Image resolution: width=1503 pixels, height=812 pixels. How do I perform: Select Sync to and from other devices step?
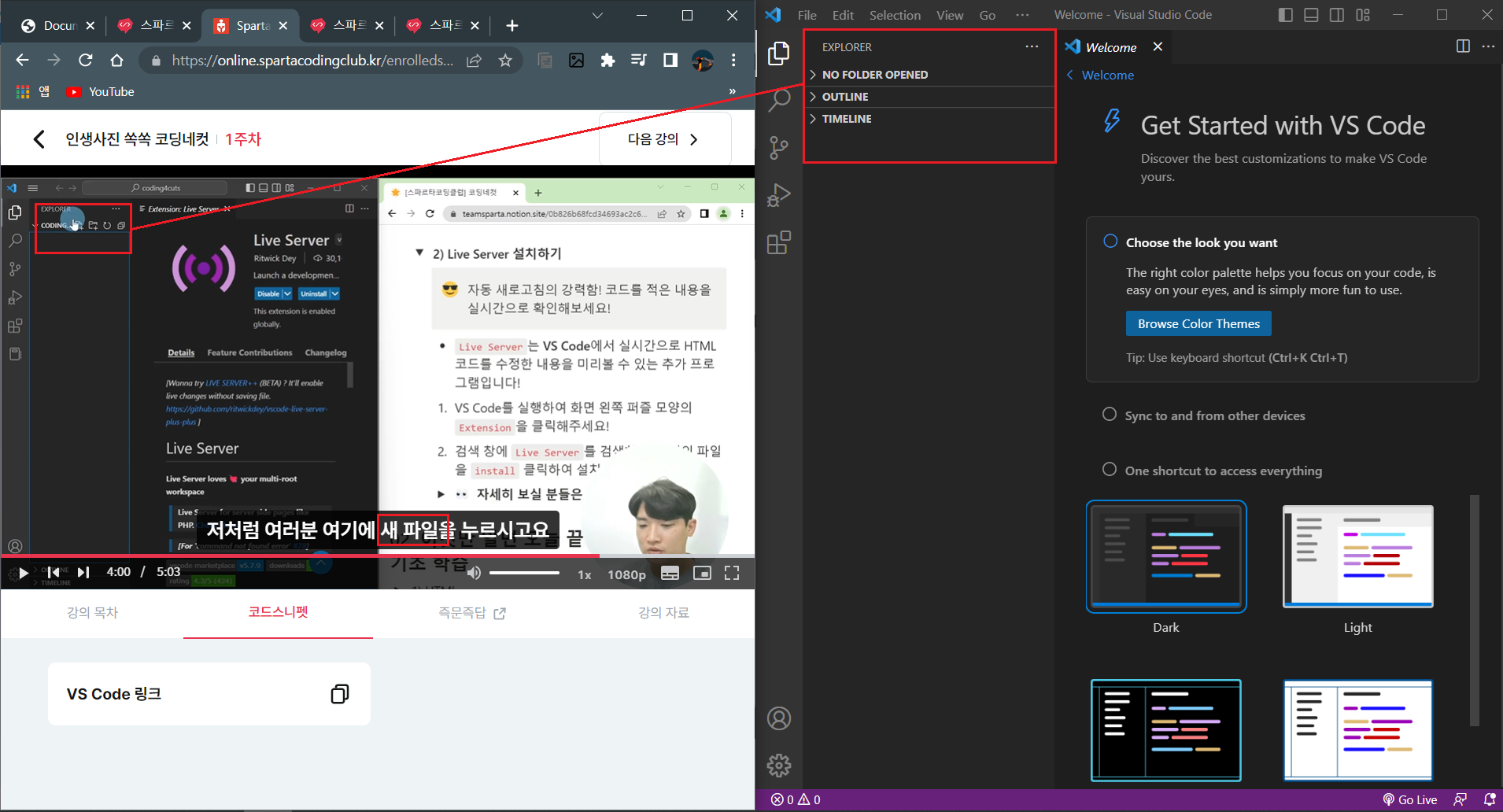pyautogui.click(x=1214, y=415)
